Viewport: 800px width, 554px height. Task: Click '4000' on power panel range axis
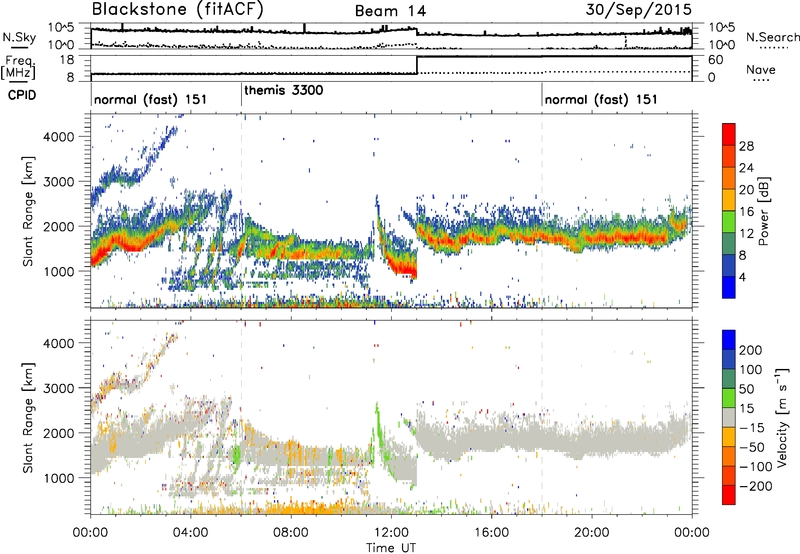[x=58, y=137]
